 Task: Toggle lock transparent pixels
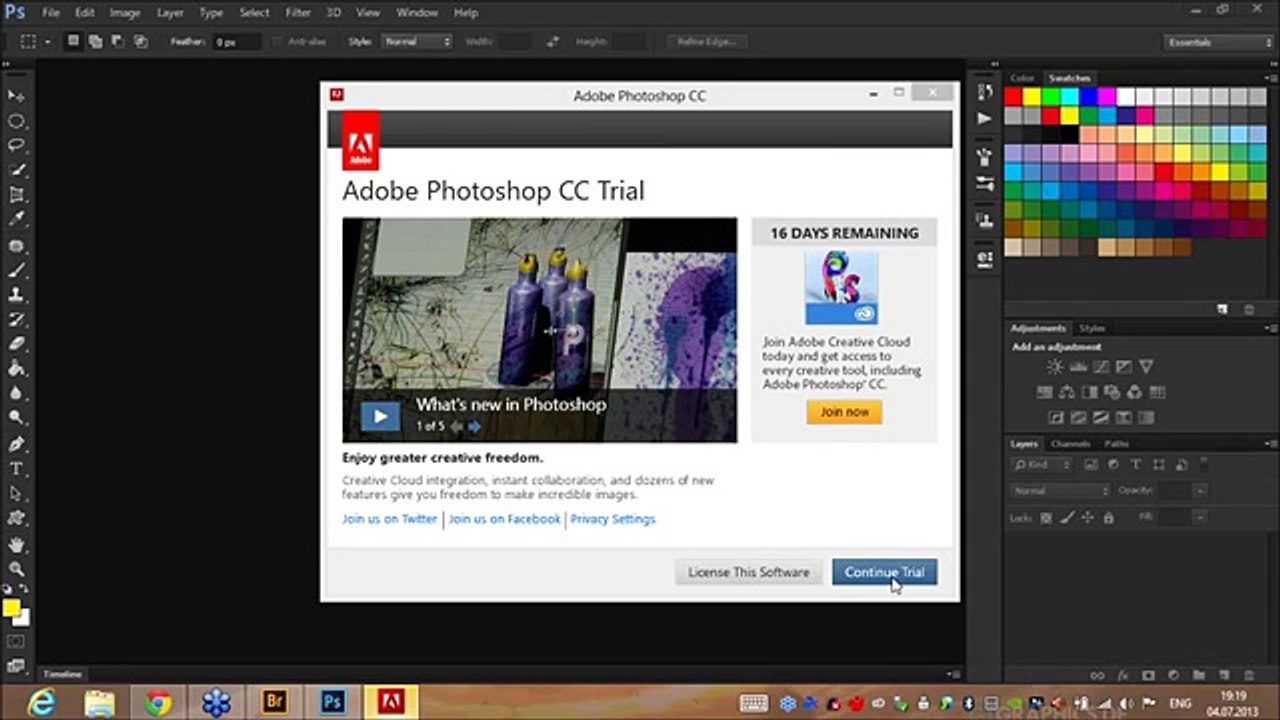[1046, 518]
